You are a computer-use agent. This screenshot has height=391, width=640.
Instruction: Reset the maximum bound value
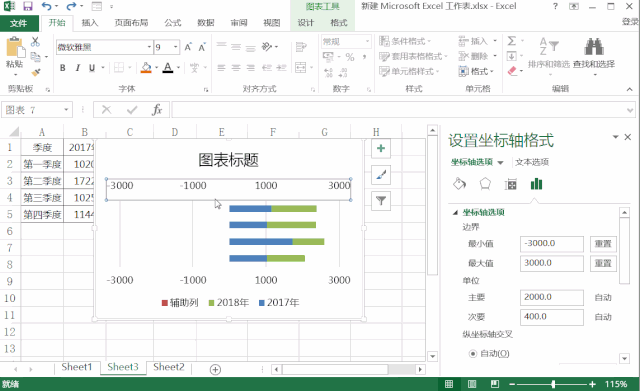pyautogui.click(x=603, y=263)
